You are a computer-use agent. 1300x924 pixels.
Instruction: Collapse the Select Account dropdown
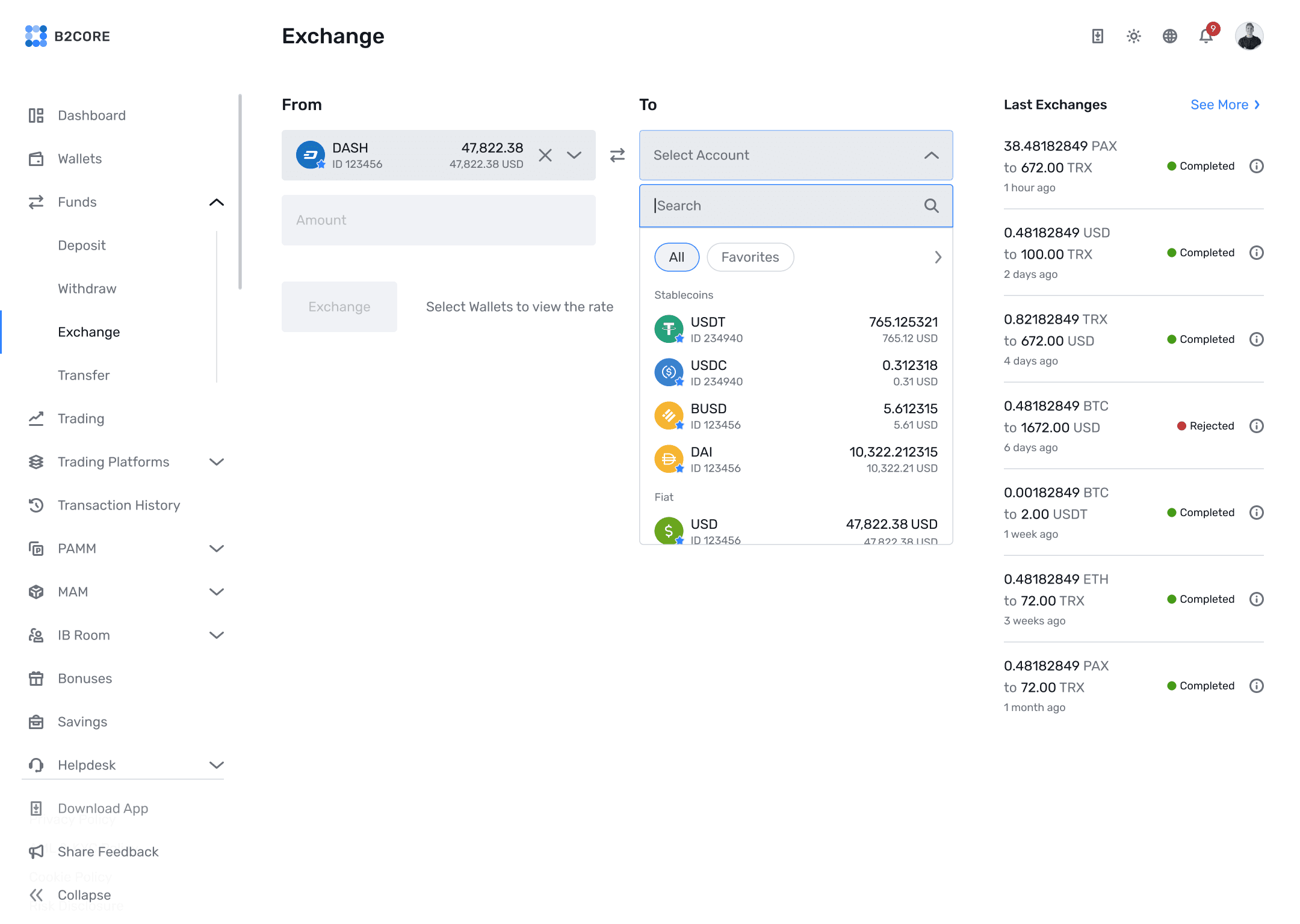click(x=931, y=155)
